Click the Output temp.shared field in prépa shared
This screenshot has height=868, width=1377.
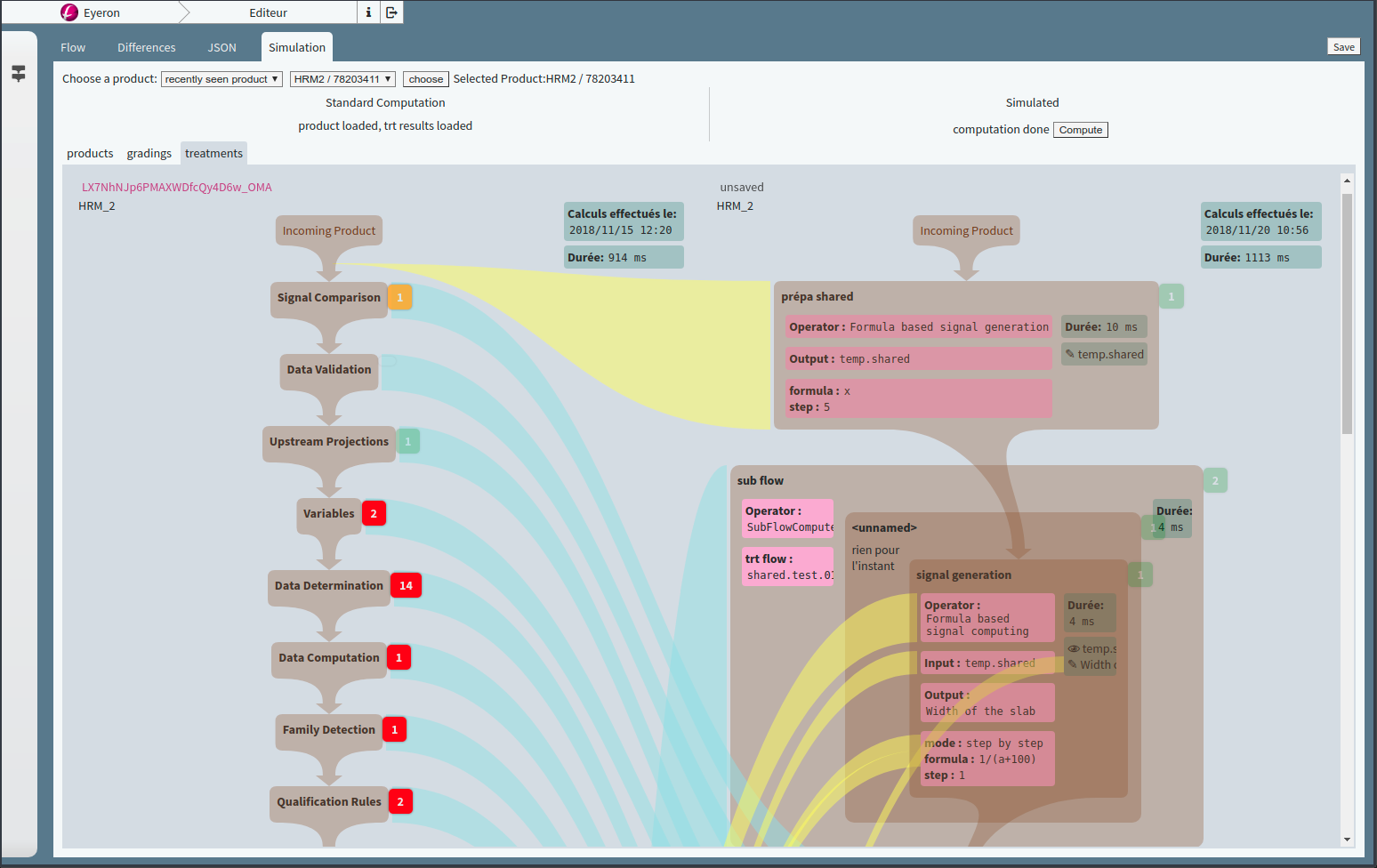pyautogui.click(x=920, y=358)
